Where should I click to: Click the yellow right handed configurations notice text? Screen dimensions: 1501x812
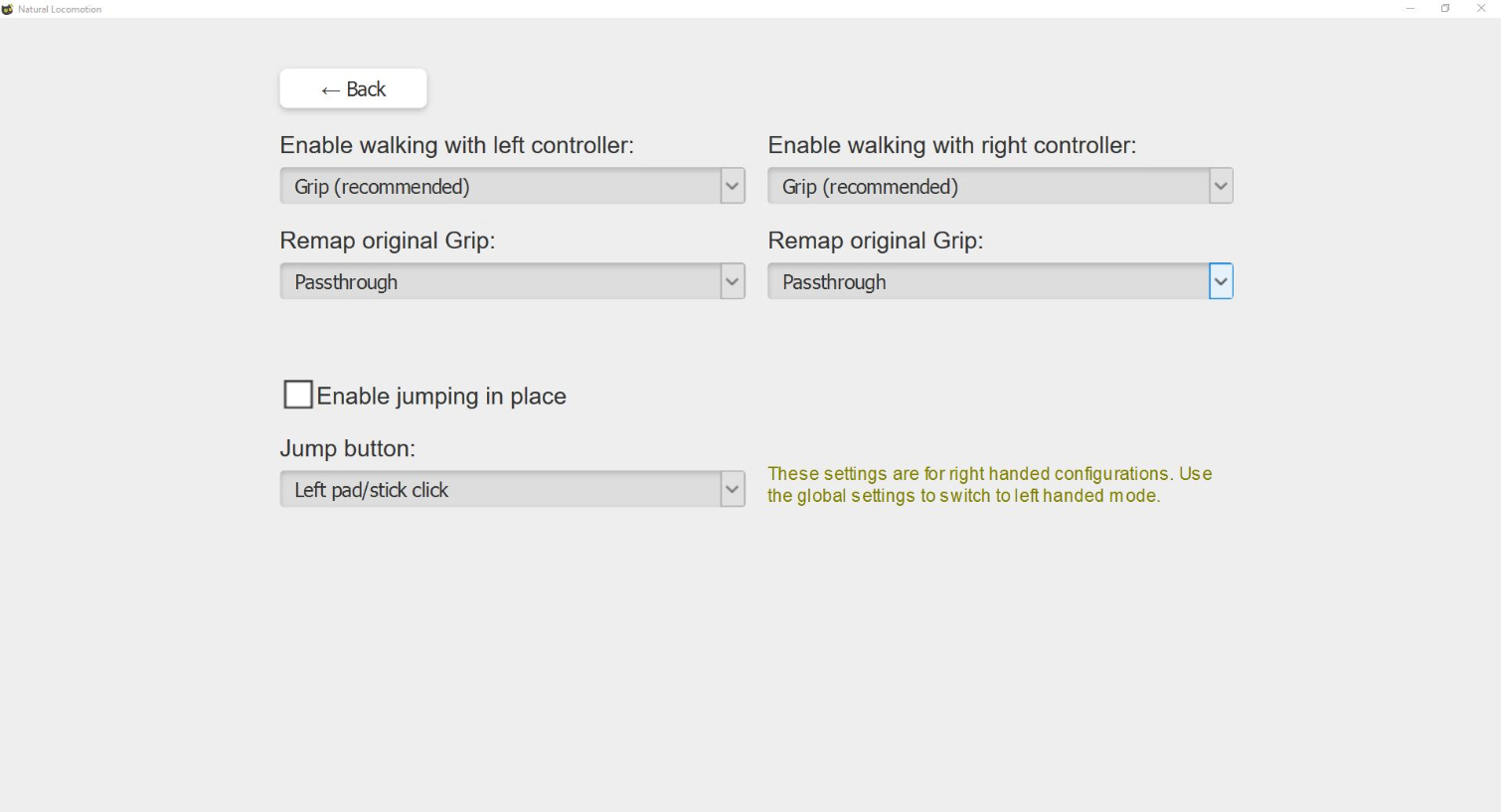coord(990,484)
